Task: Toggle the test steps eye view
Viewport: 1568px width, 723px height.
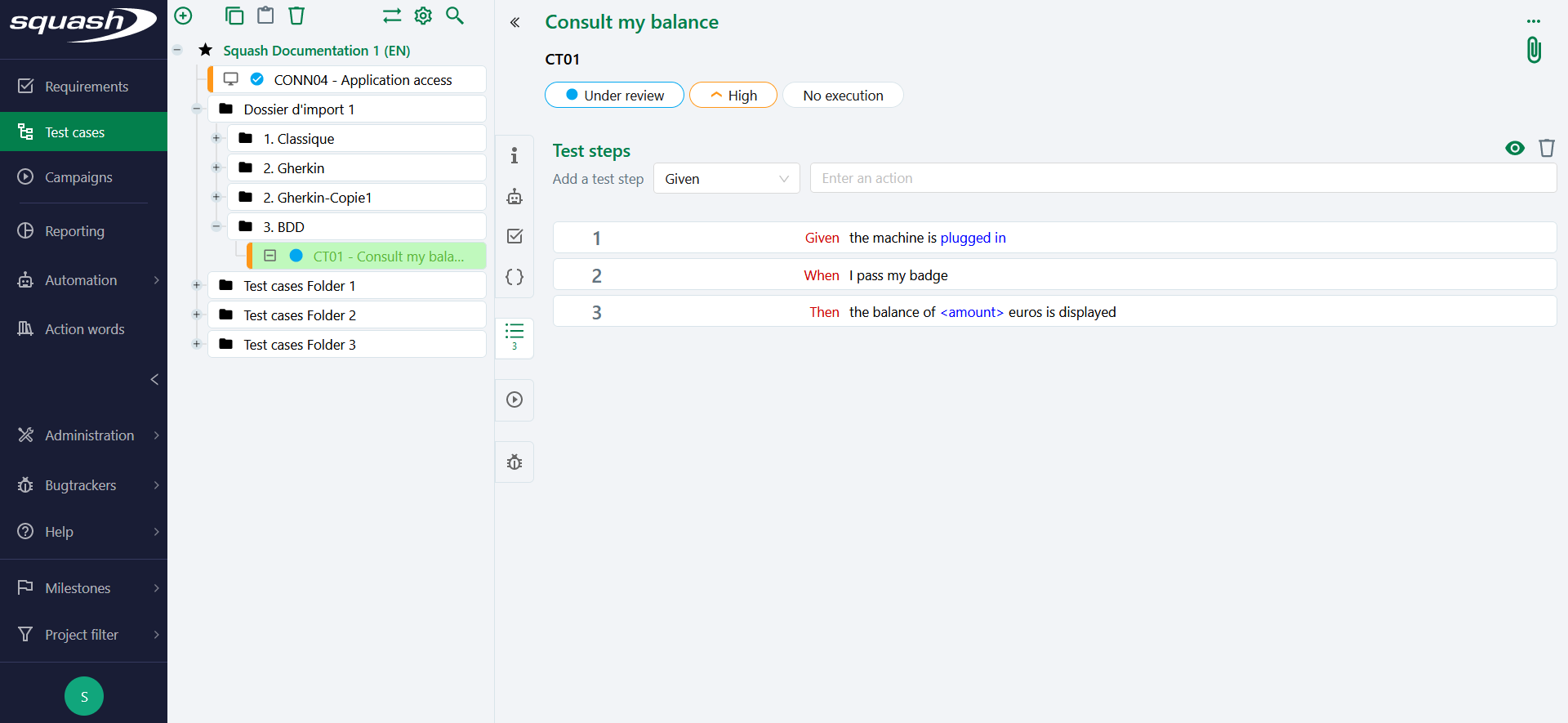Action: pos(1515,148)
